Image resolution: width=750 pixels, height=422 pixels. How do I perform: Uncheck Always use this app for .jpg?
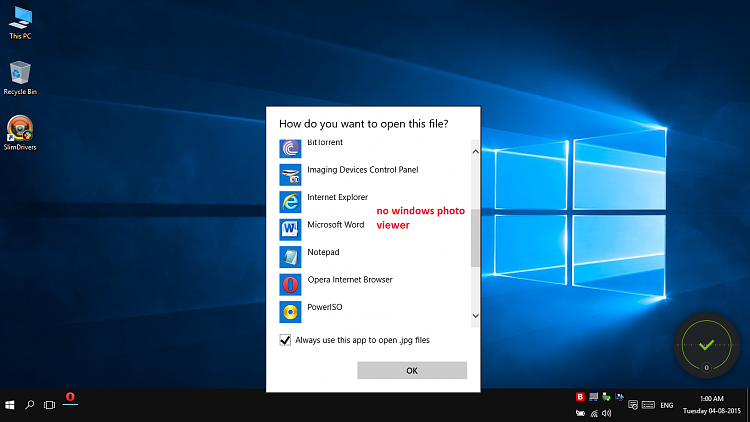pos(285,340)
